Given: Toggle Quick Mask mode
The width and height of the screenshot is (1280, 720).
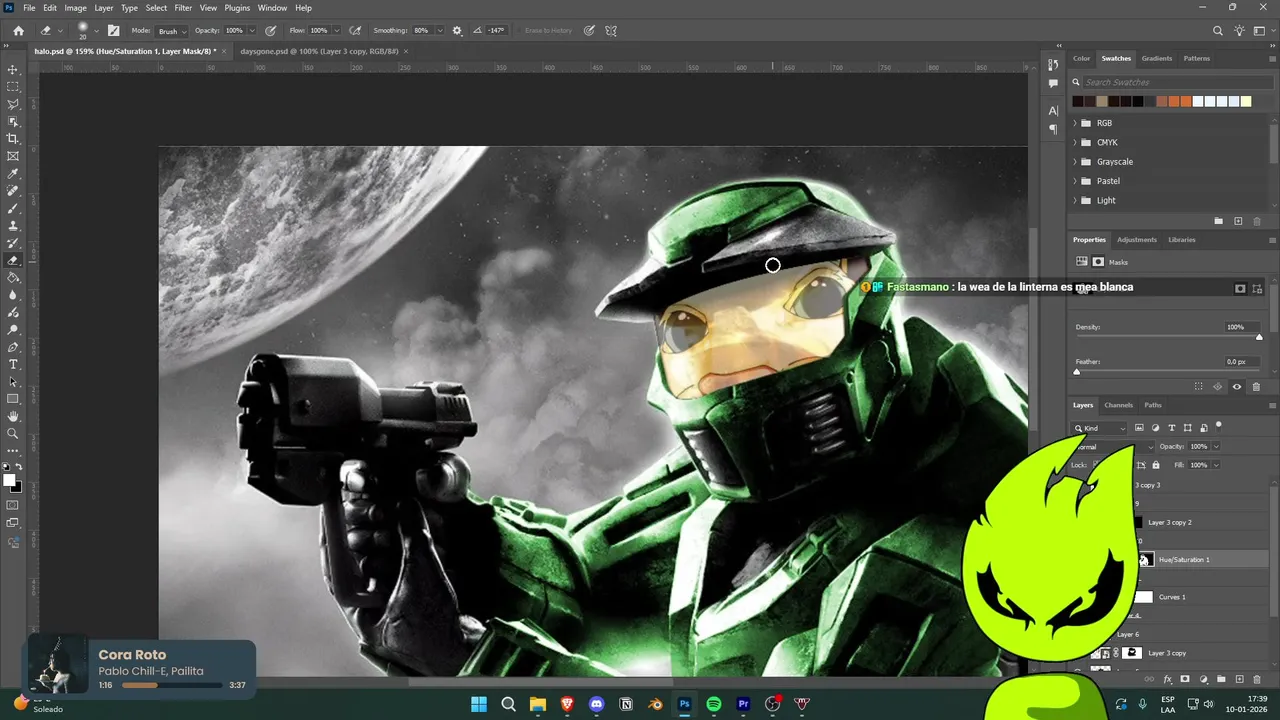Looking at the screenshot, I should (13, 505).
